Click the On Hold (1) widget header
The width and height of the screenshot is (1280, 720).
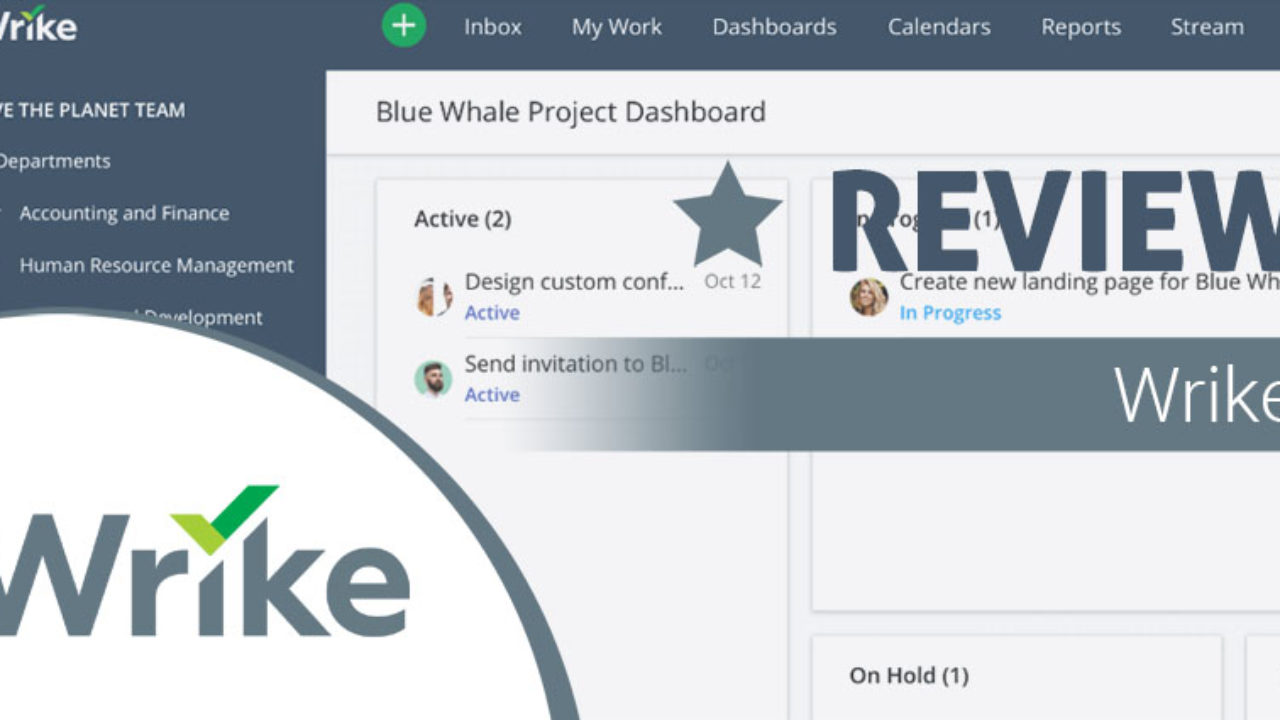pos(909,676)
